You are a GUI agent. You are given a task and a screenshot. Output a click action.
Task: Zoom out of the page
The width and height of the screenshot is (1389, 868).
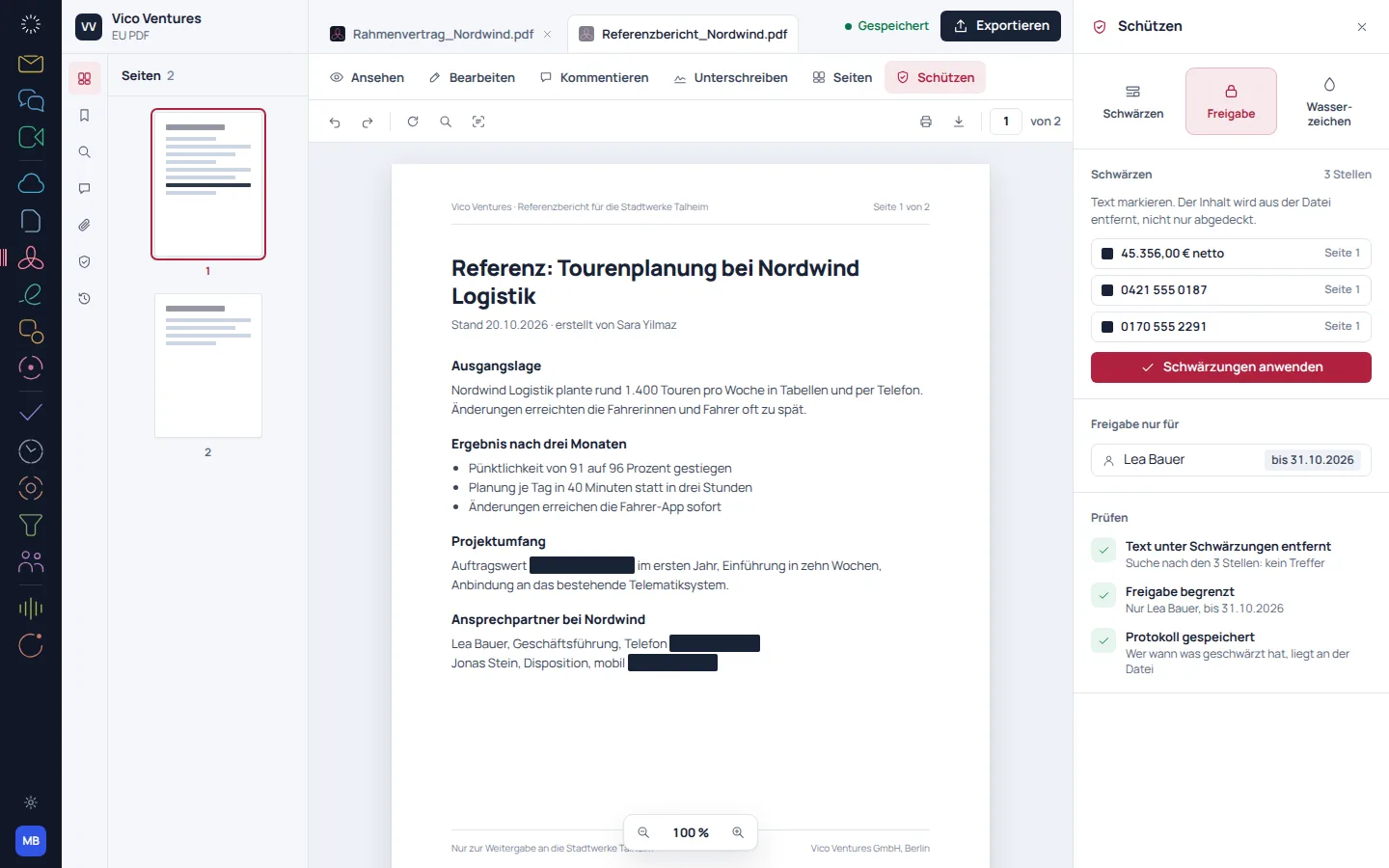pyautogui.click(x=643, y=832)
